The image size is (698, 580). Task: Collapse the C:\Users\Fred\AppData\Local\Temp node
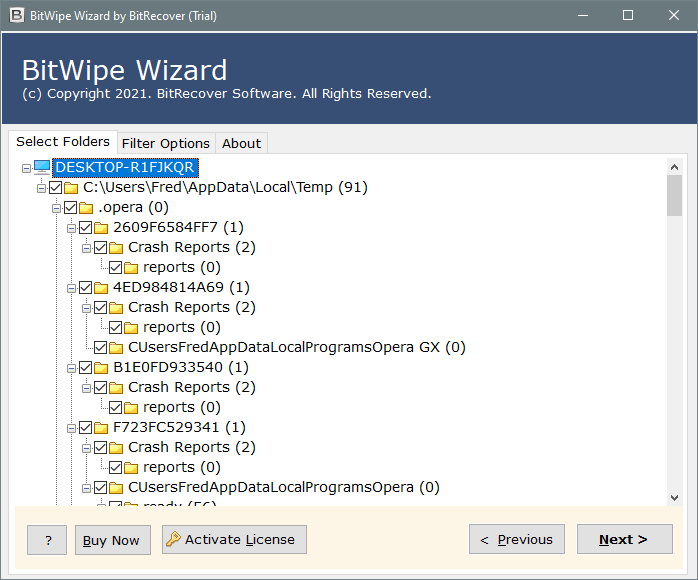pos(41,188)
